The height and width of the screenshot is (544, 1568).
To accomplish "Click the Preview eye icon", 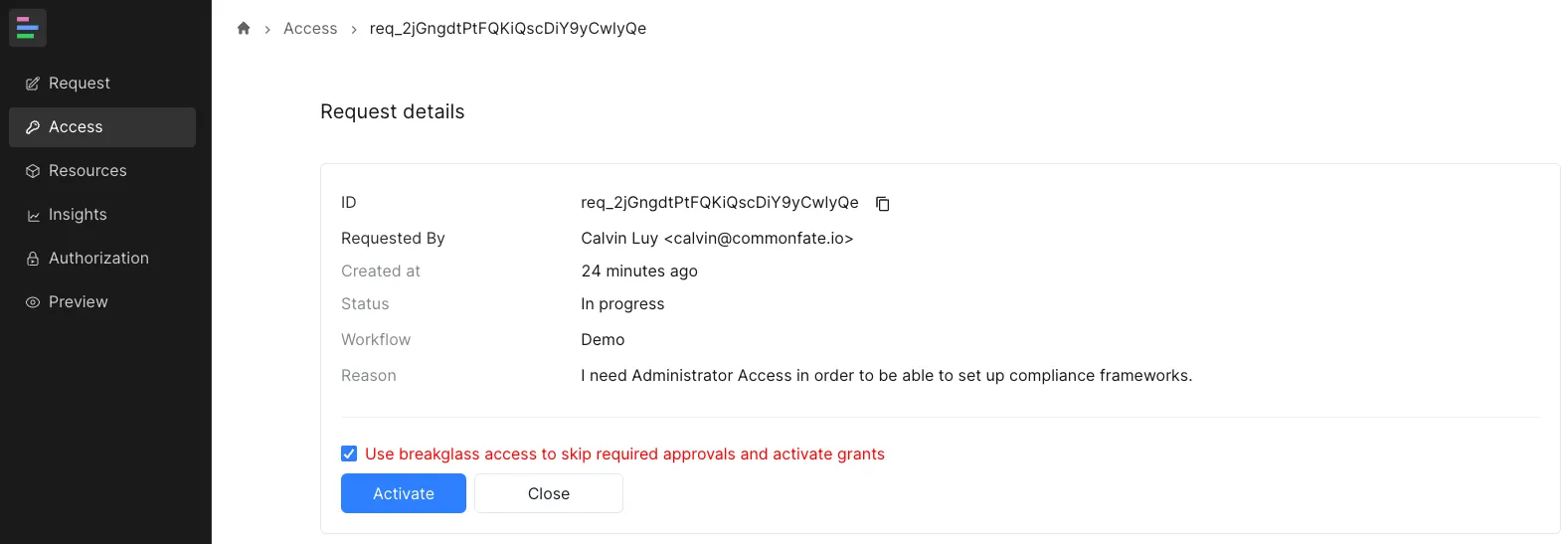I will (x=33, y=302).
